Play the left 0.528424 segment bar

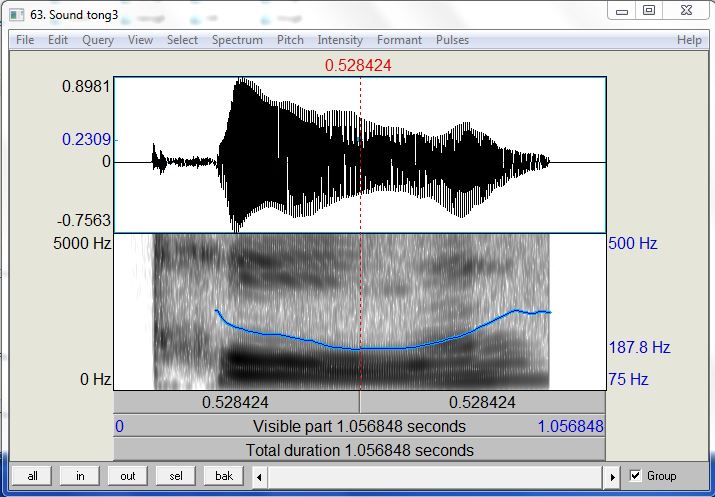(236, 403)
